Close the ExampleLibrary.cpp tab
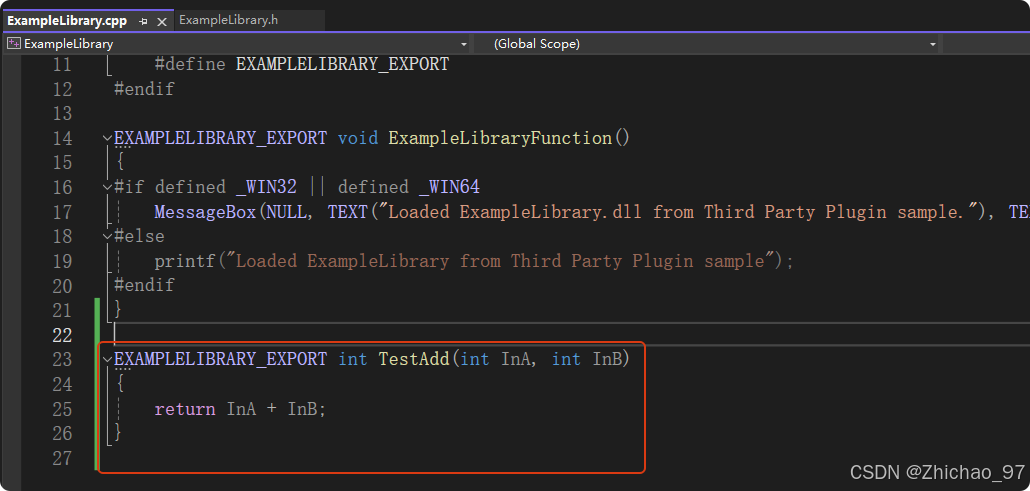The image size is (1030, 491). 162,21
